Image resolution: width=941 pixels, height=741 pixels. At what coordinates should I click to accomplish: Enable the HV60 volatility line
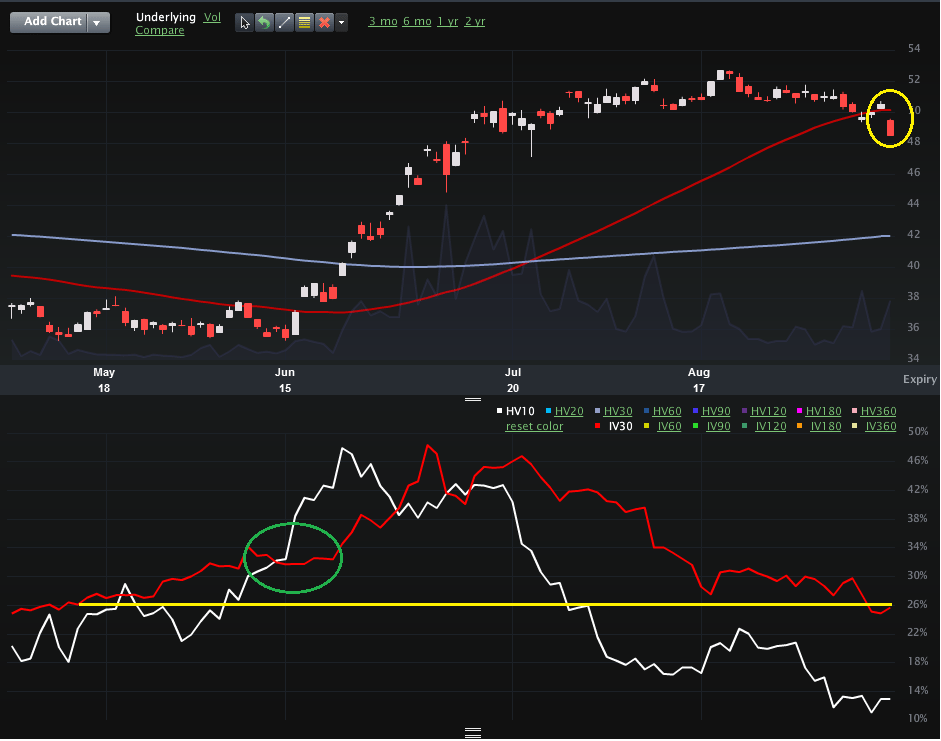tap(667, 411)
